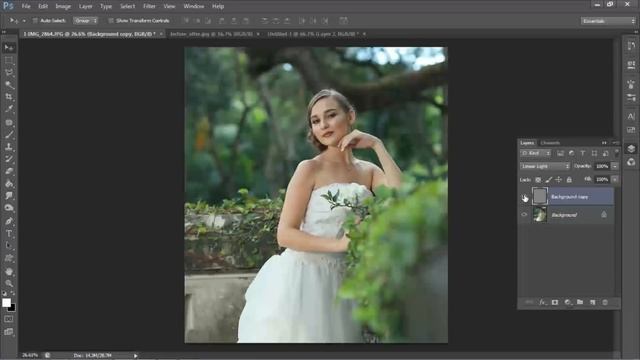Select the Eraser tool
The width and height of the screenshot is (640, 360).
coord(9,171)
